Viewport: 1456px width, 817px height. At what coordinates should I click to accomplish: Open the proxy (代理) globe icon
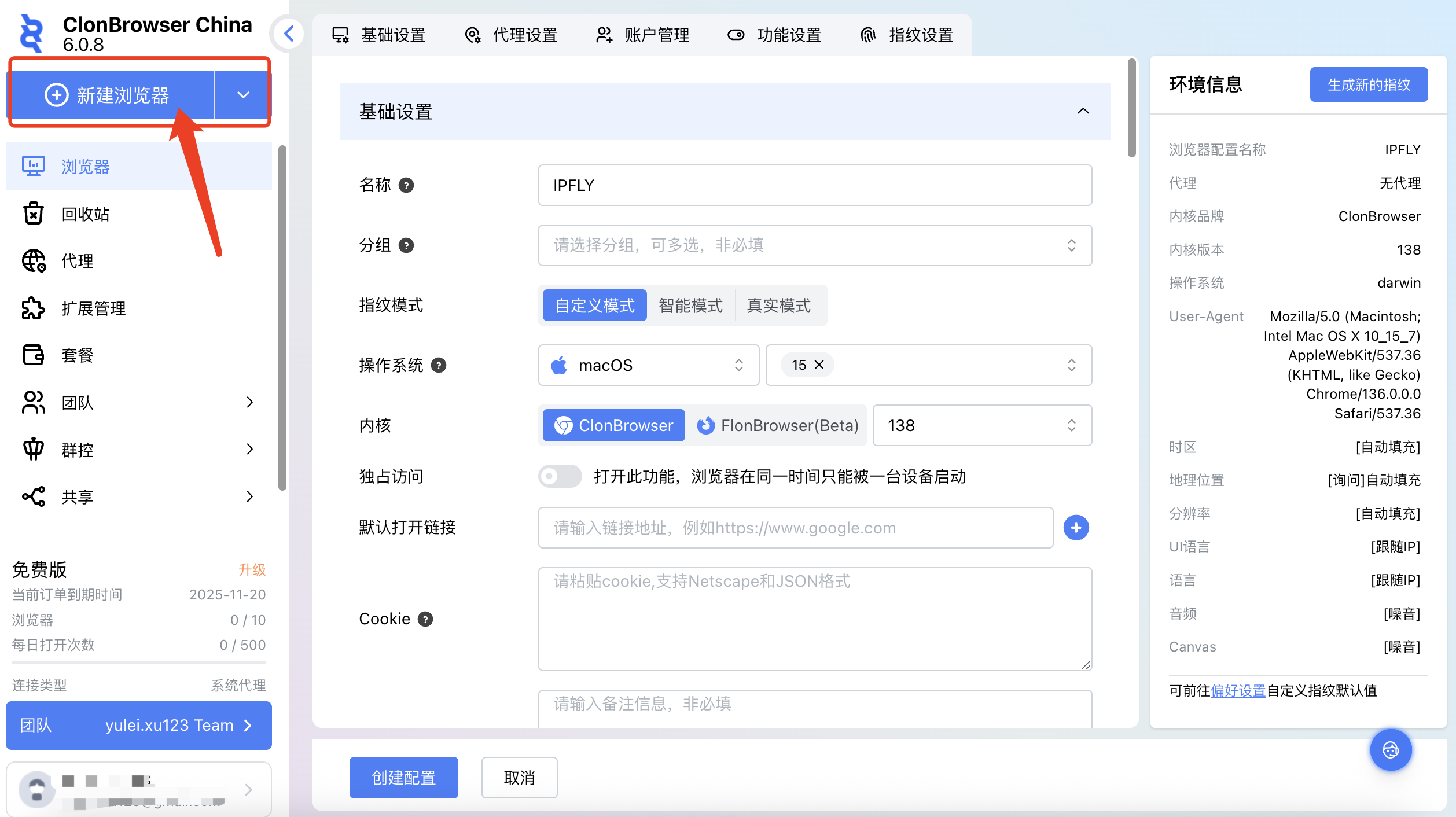click(34, 261)
